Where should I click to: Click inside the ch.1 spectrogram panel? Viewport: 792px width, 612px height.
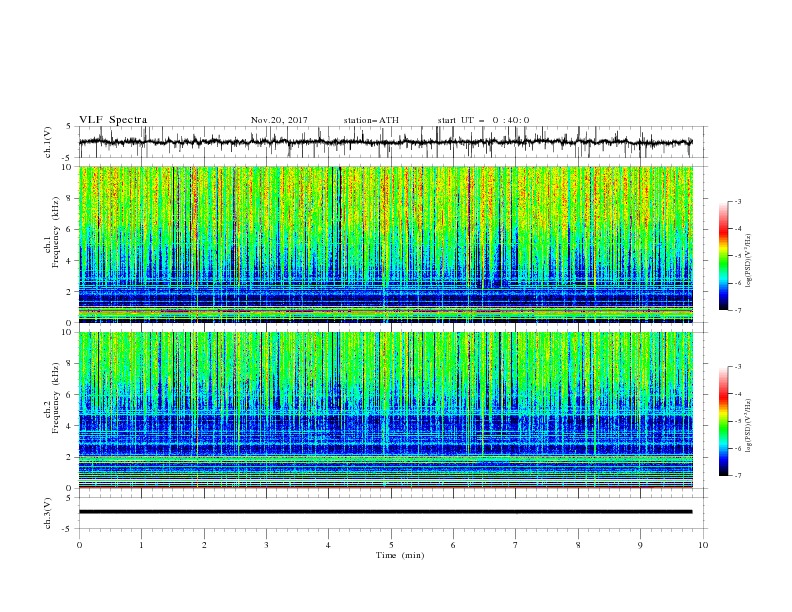pyautogui.click(x=386, y=244)
